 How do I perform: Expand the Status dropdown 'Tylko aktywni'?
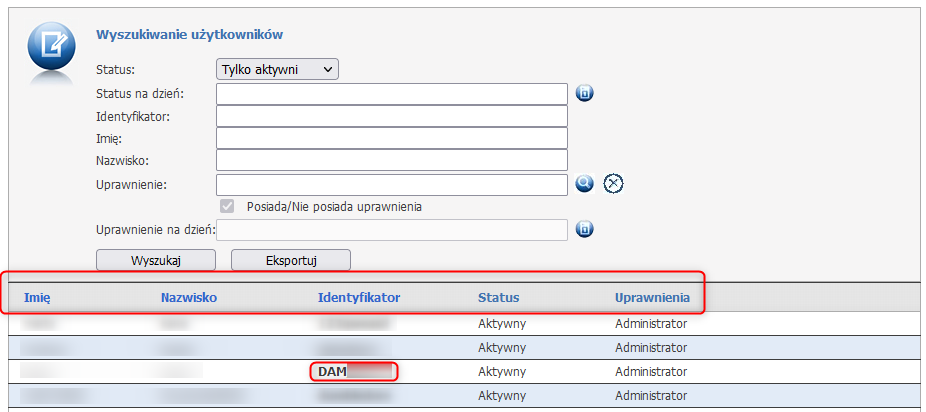coord(278,69)
